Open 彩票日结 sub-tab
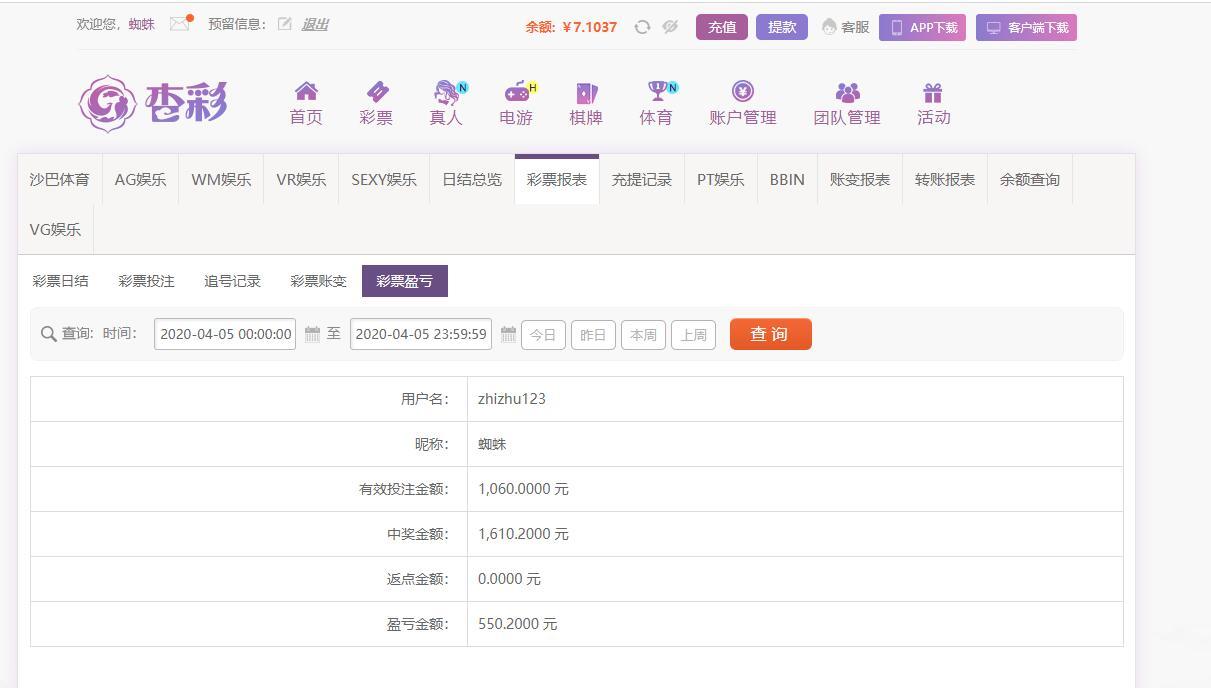The width and height of the screenshot is (1211, 688). tap(61, 281)
